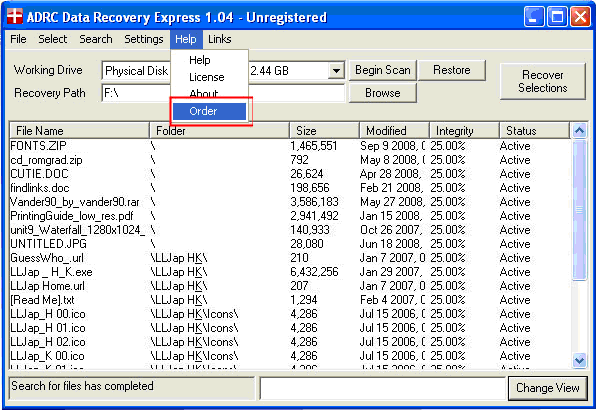
Task: Select the LLJap_H 02.ico file row
Action: [290, 342]
